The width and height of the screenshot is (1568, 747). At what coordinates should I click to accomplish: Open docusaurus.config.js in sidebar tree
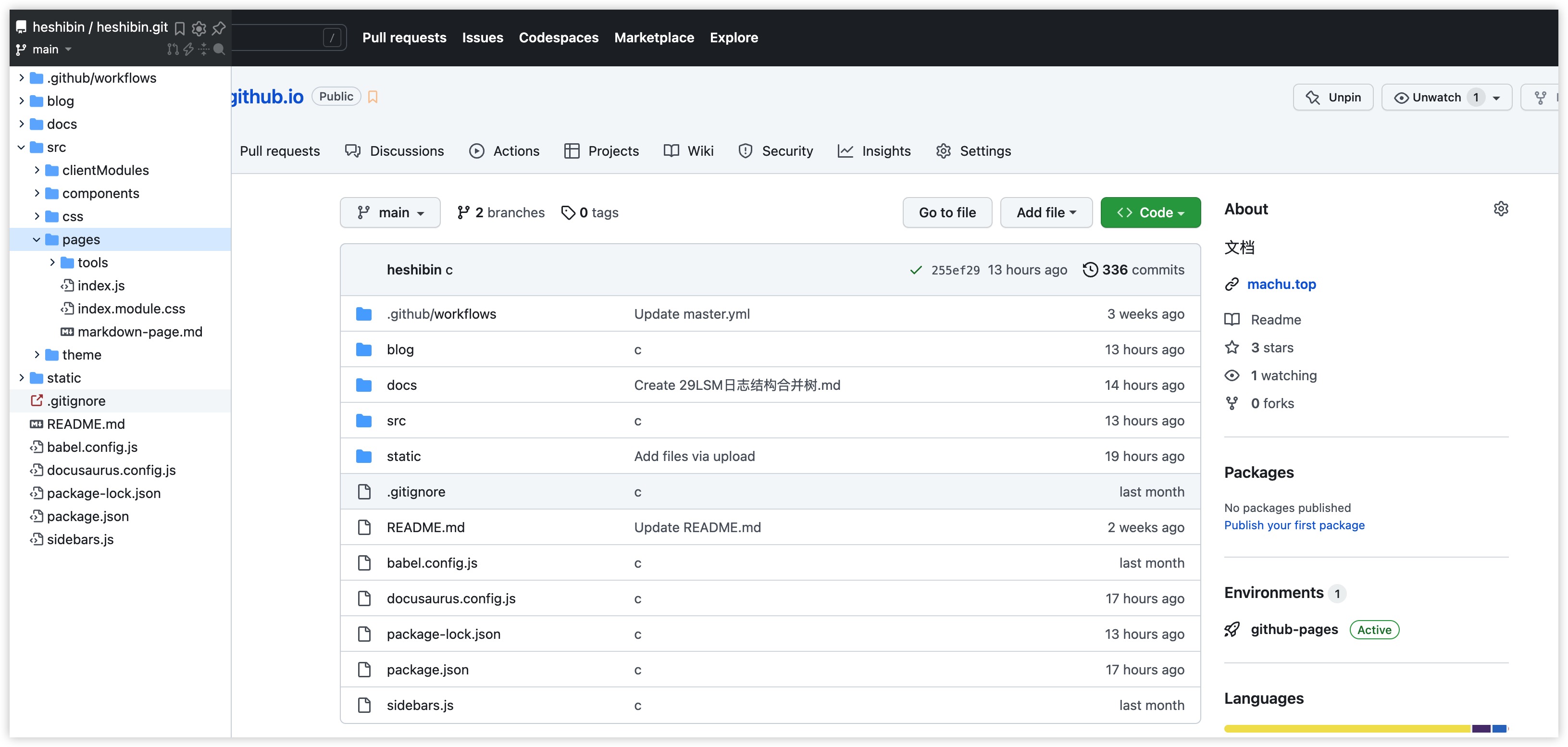111,470
